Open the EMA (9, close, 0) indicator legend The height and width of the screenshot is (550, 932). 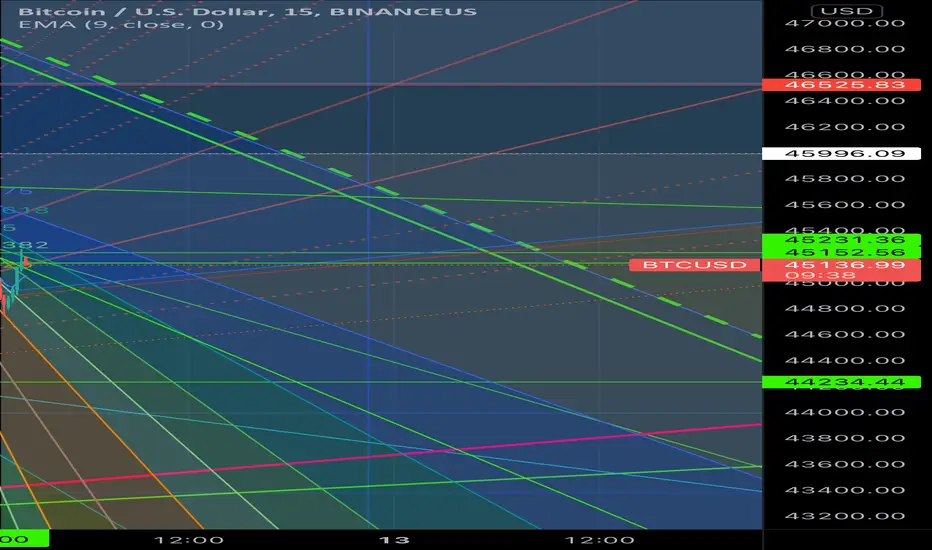[121, 24]
